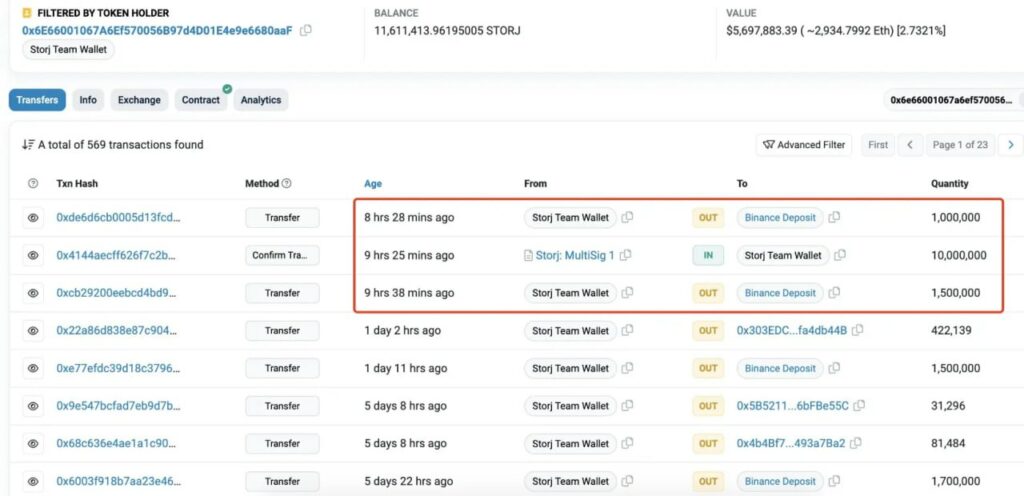Copy the 0x5B5211...6bFBe55C address

pyautogui.click(x=859, y=406)
